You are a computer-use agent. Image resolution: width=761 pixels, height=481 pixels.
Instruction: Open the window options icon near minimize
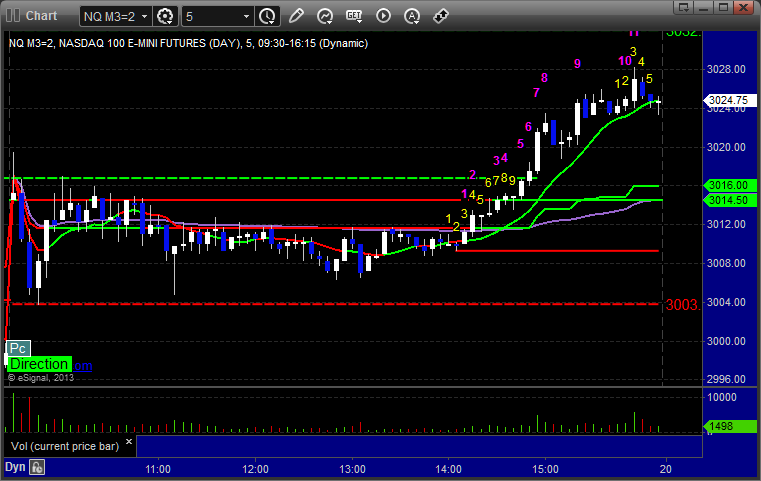[684, 7]
